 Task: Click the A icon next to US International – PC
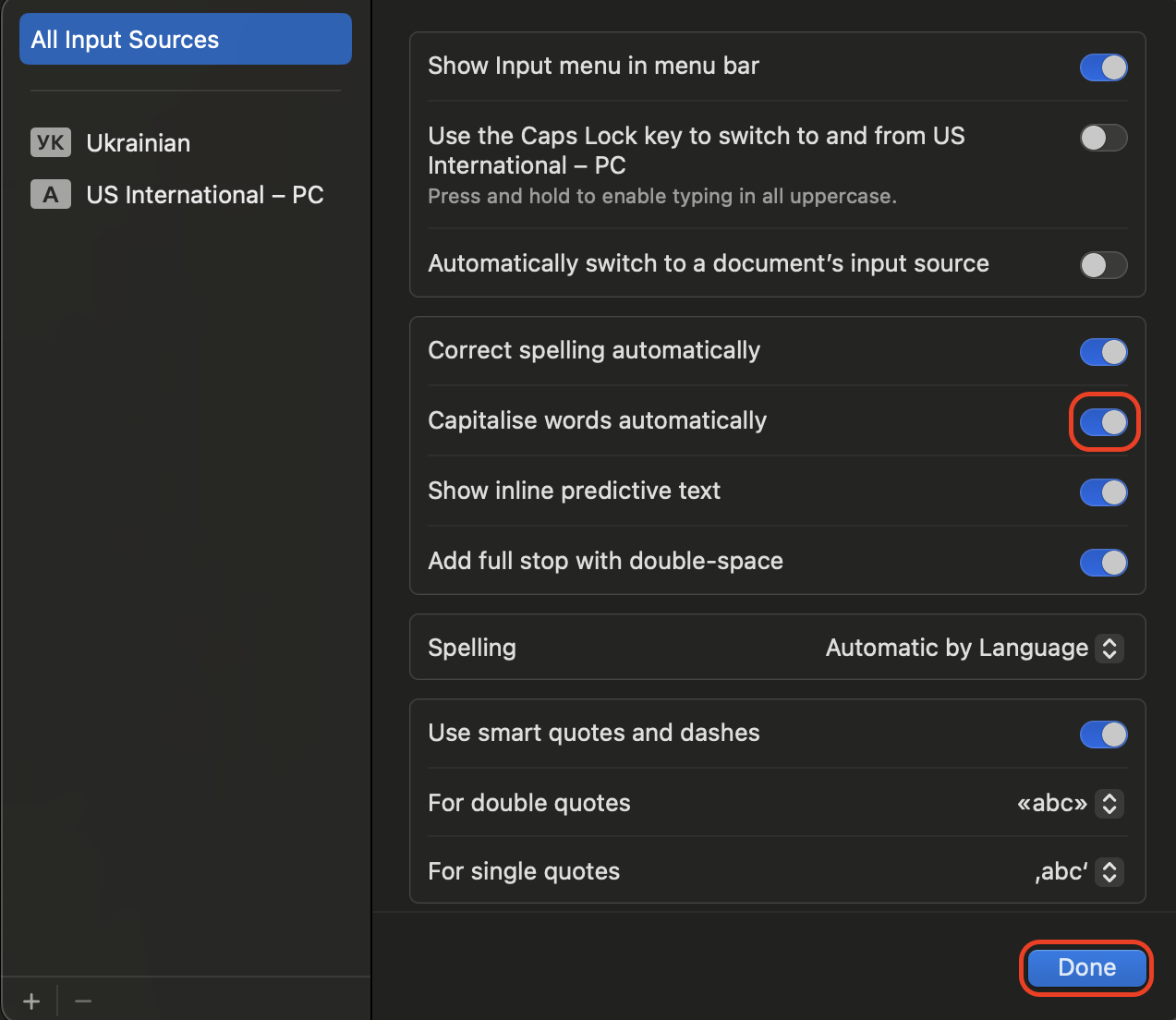coord(50,194)
